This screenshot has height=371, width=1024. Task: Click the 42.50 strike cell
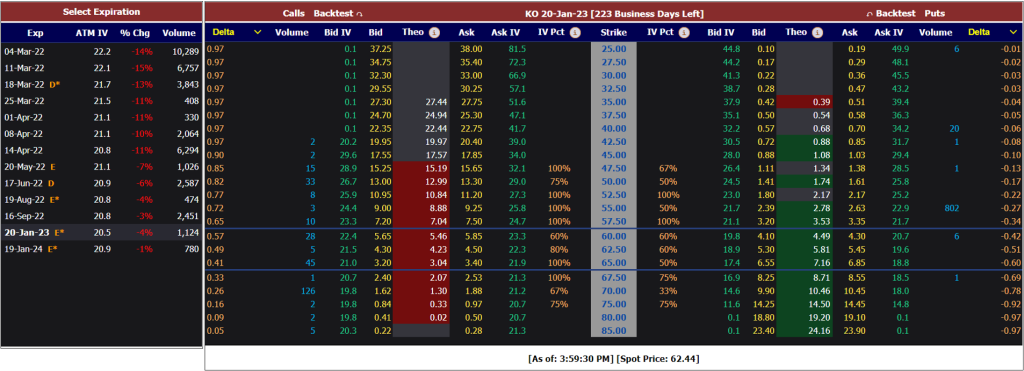pos(614,142)
